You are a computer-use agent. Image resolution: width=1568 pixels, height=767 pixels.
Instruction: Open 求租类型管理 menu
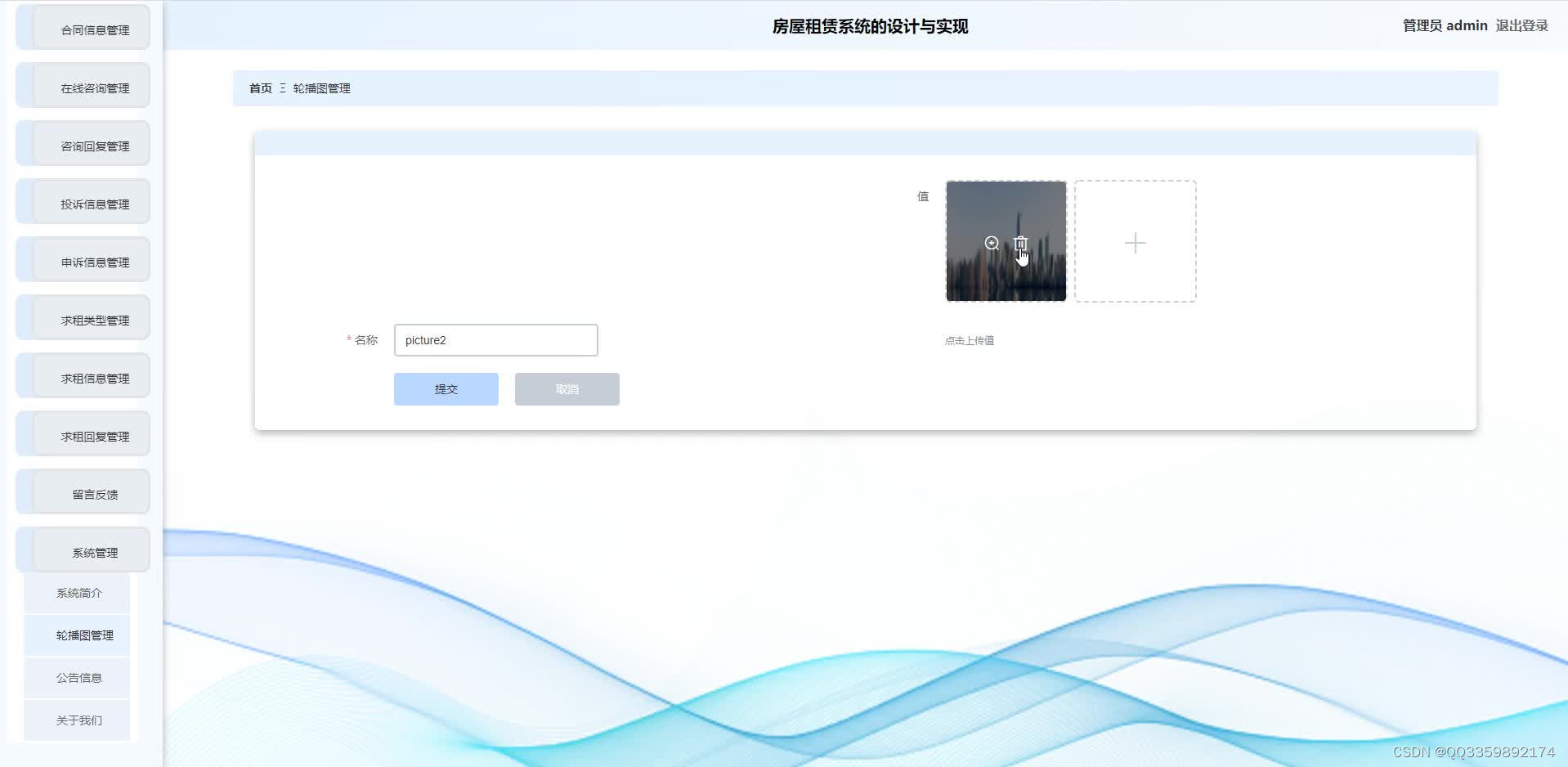point(83,318)
